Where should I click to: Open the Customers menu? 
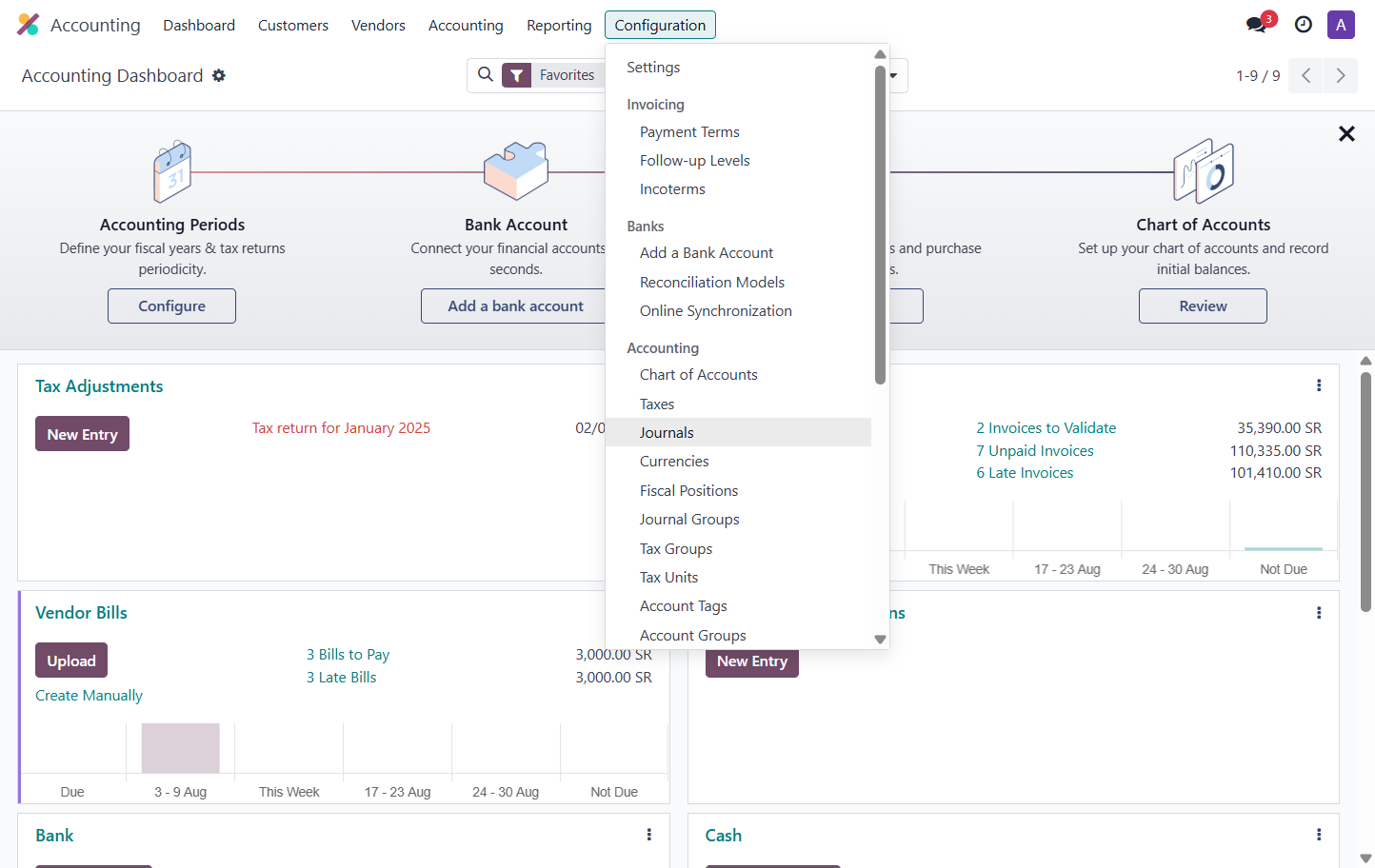point(293,25)
